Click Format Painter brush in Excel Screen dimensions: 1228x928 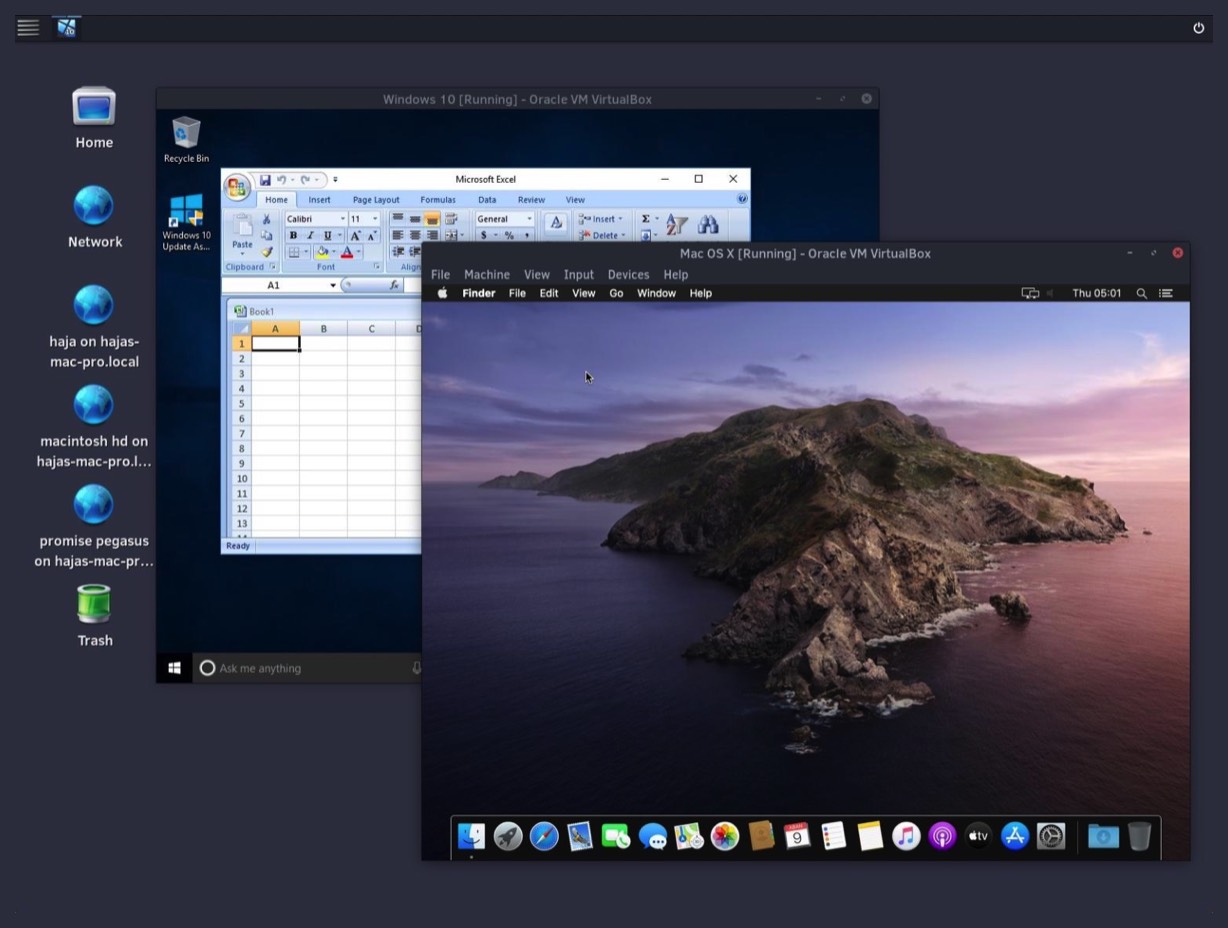(267, 252)
